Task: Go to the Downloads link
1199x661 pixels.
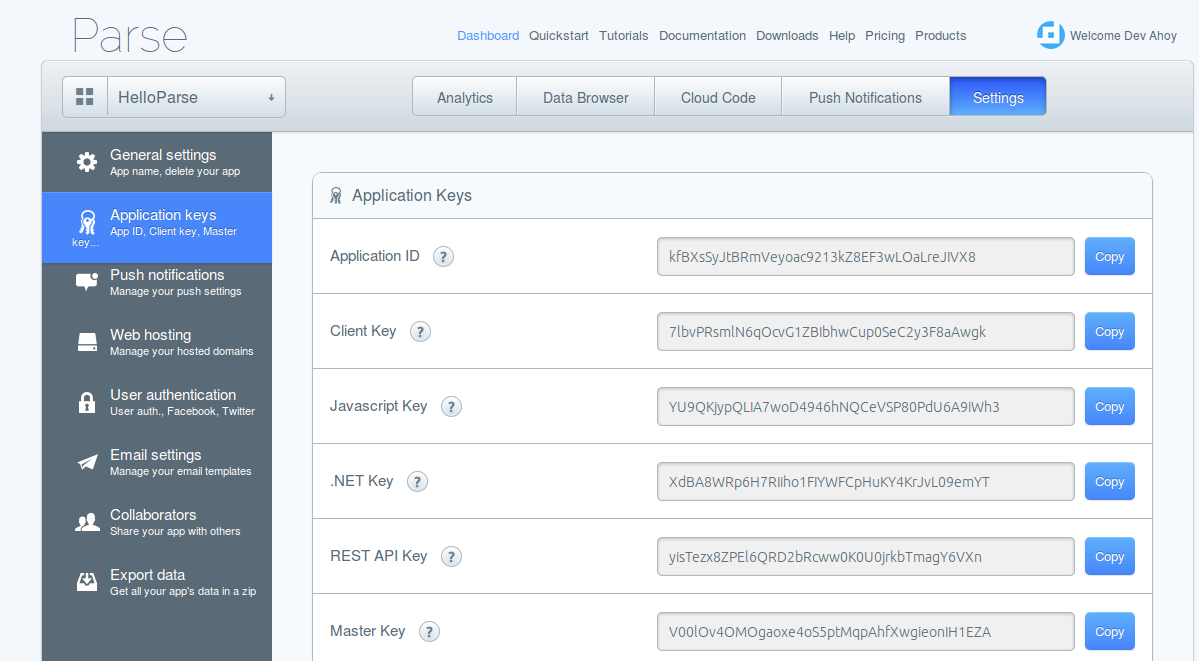Action: (x=787, y=35)
